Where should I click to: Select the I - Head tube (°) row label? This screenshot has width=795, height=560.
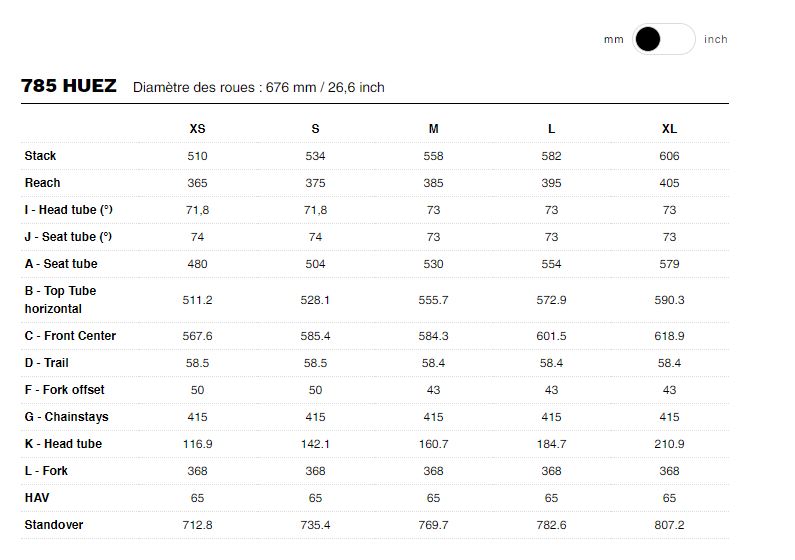[68, 209]
